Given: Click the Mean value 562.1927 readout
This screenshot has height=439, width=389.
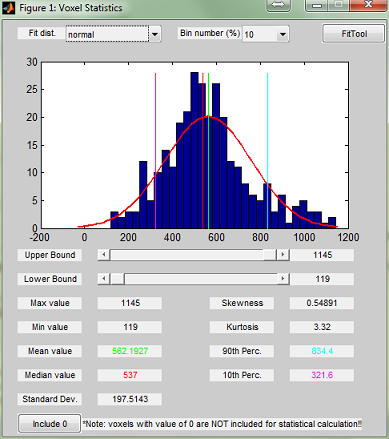Looking at the screenshot, I should click(x=130, y=351).
